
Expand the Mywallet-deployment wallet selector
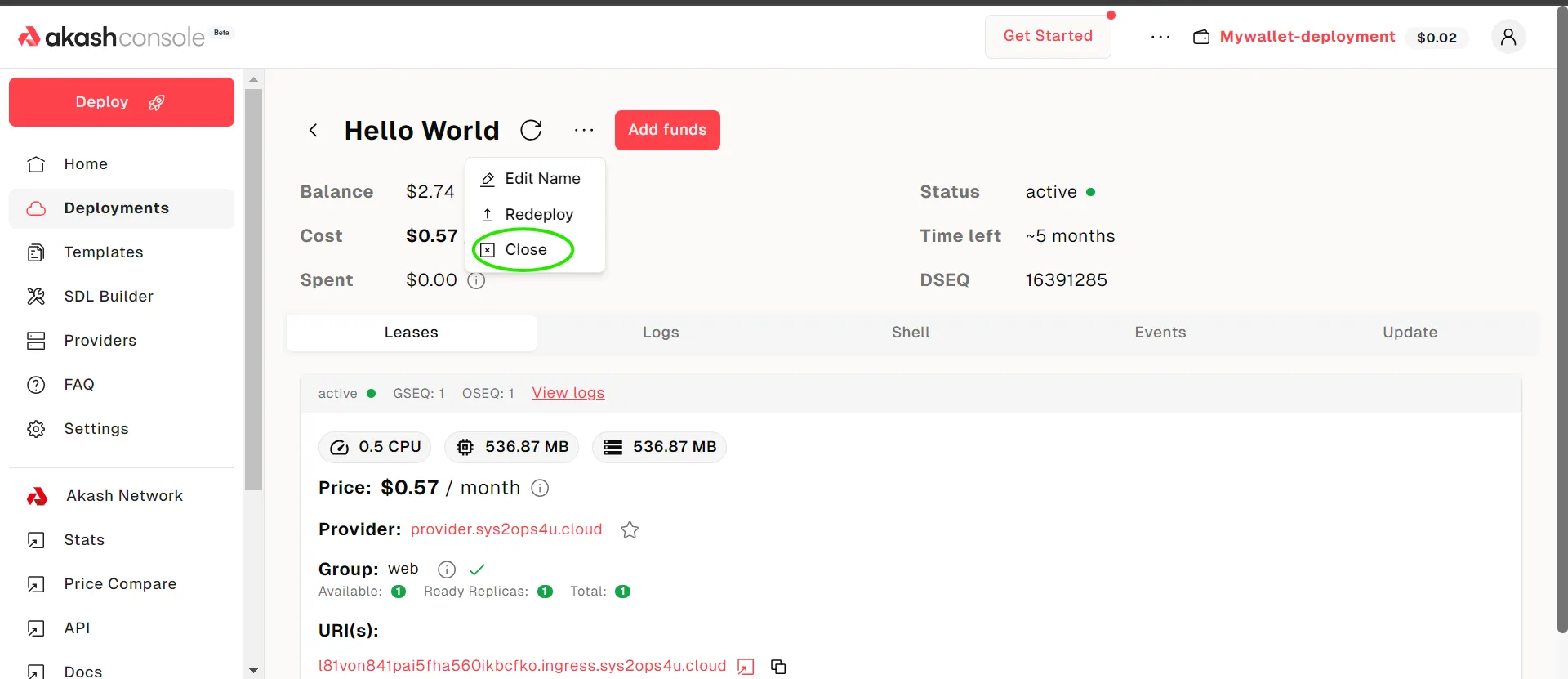(x=1307, y=37)
